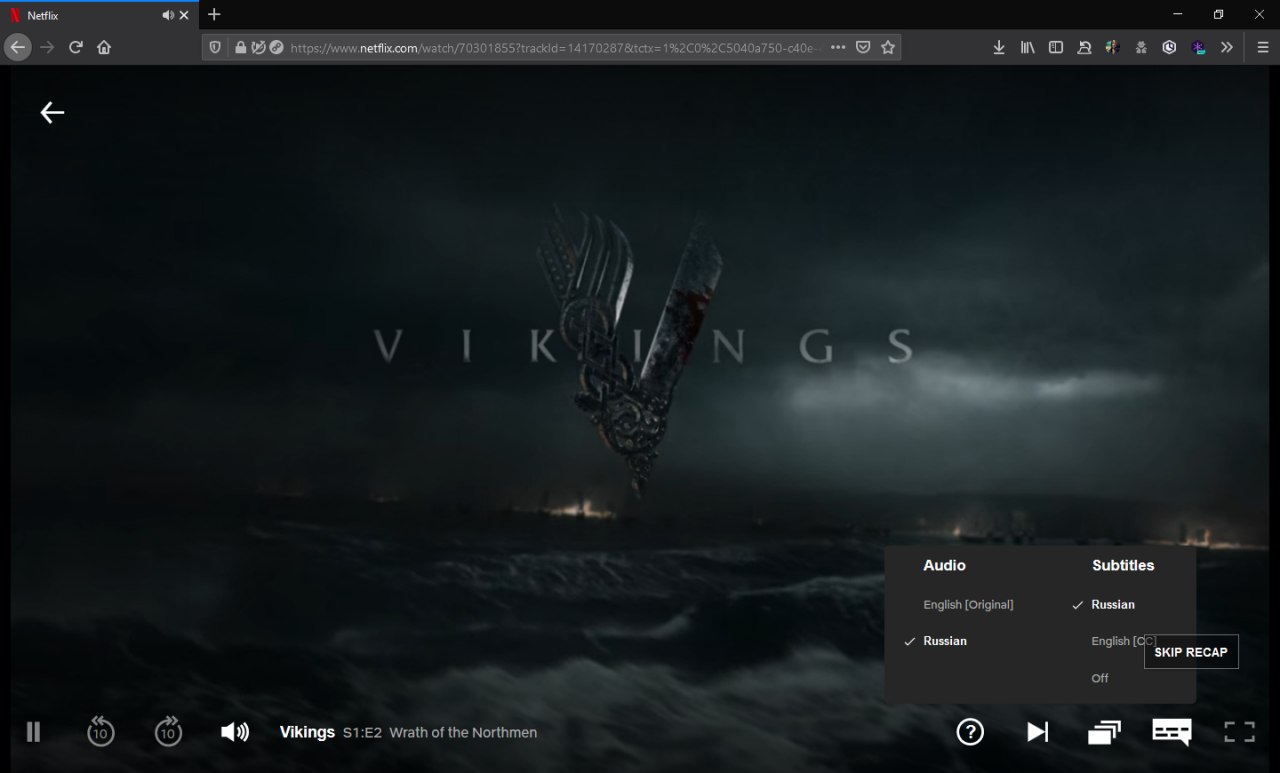The image size is (1280, 773).
Task: Go back one page in Firefox
Action: click(17, 47)
